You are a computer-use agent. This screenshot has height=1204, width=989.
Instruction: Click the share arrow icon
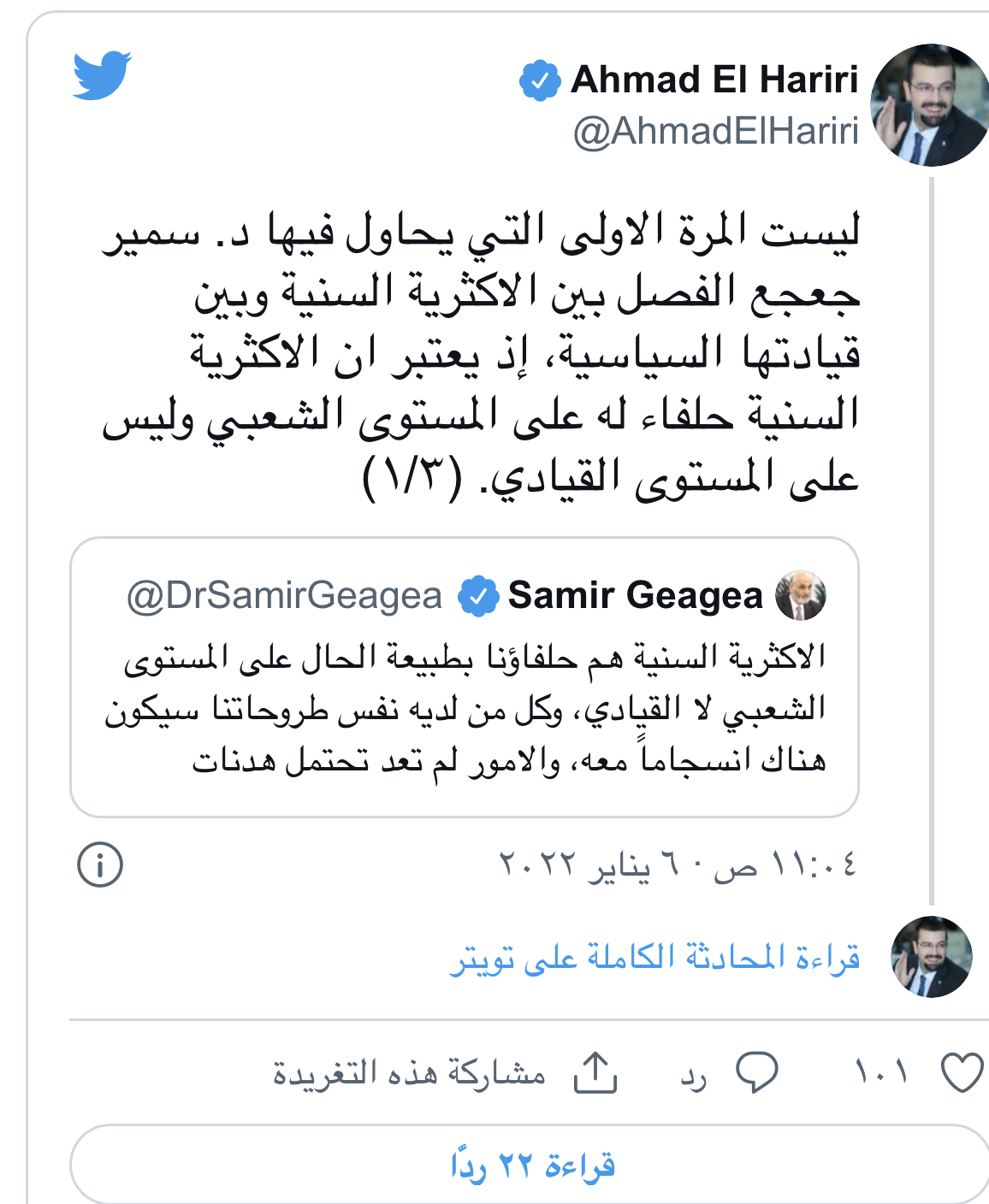pos(595,1072)
